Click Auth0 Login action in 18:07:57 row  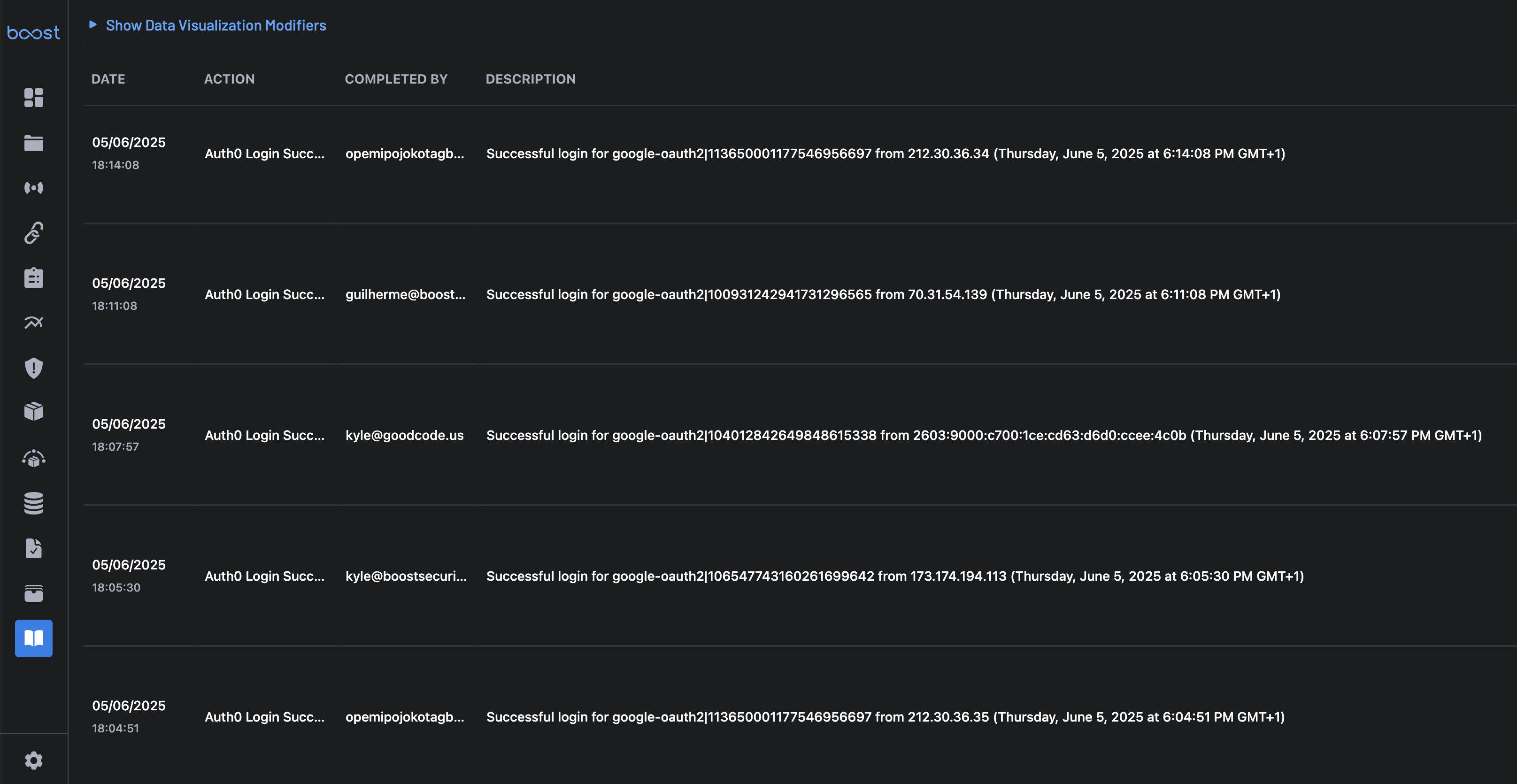coord(264,435)
